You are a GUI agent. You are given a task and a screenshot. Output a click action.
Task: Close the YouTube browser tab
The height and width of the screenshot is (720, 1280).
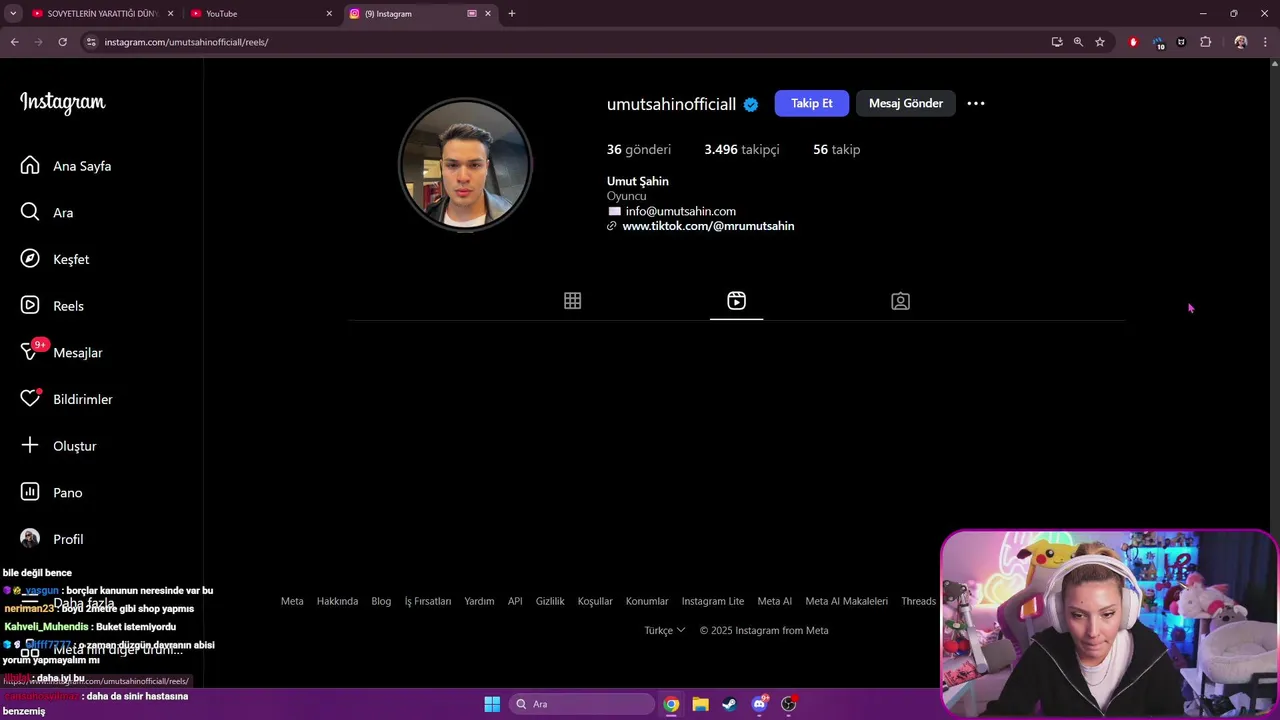pyautogui.click(x=329, y=14)
